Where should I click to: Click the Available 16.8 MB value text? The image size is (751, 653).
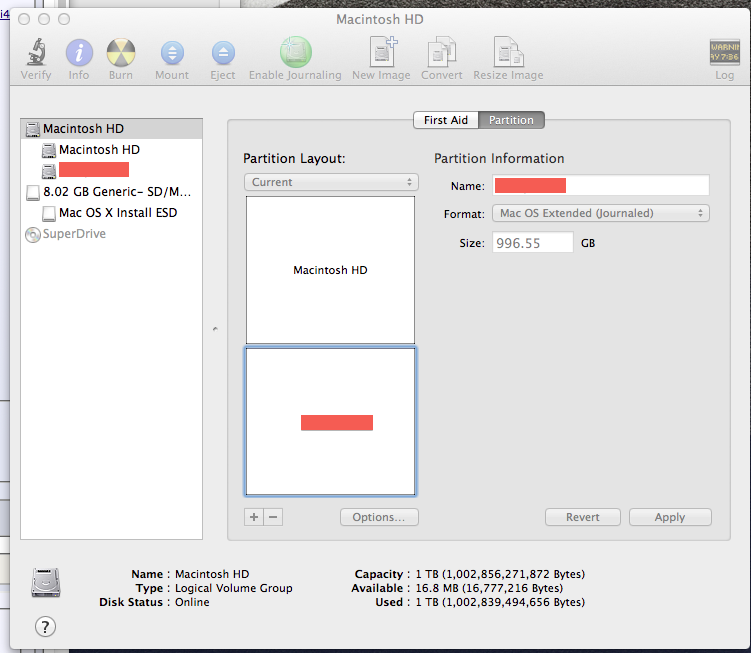489,588
